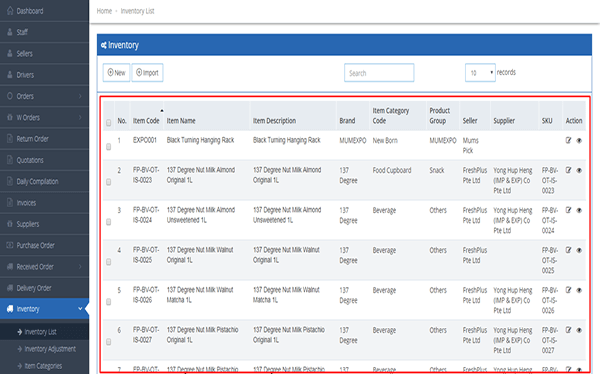
Task: Click the Suppliers icon in sidebar
Action: click(x=10, y=224)
